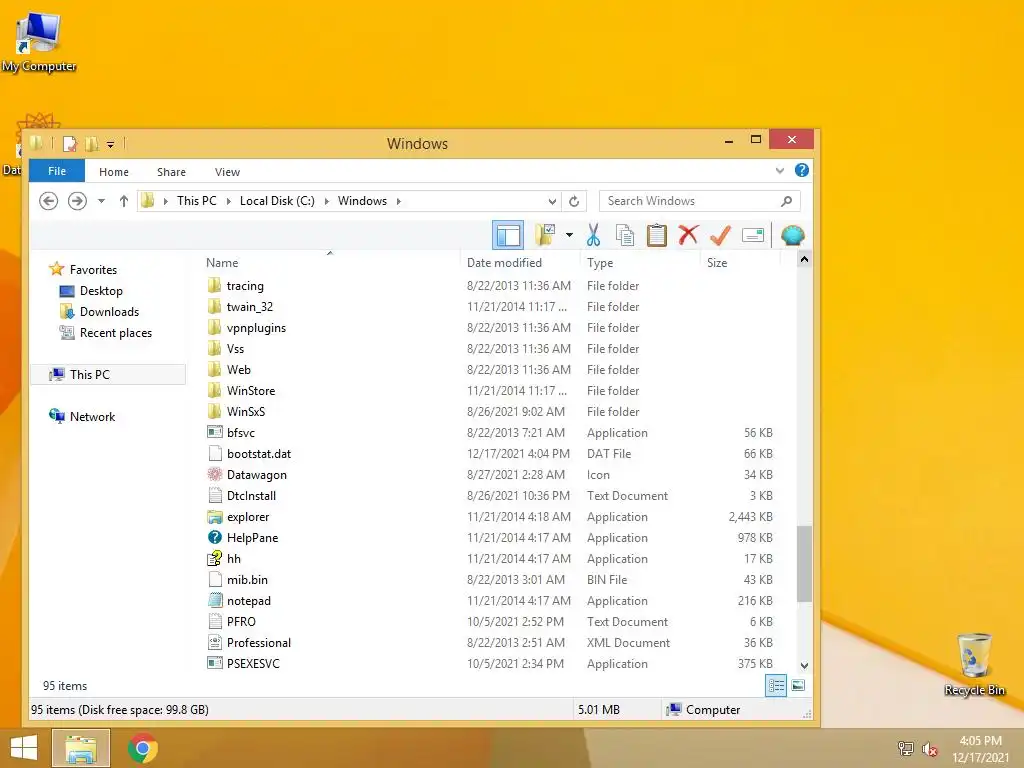The width and height of the screenshot is (1024, 768).
Task: Click the Rename card icon in toolbar
Action: [x=753, y=234]
